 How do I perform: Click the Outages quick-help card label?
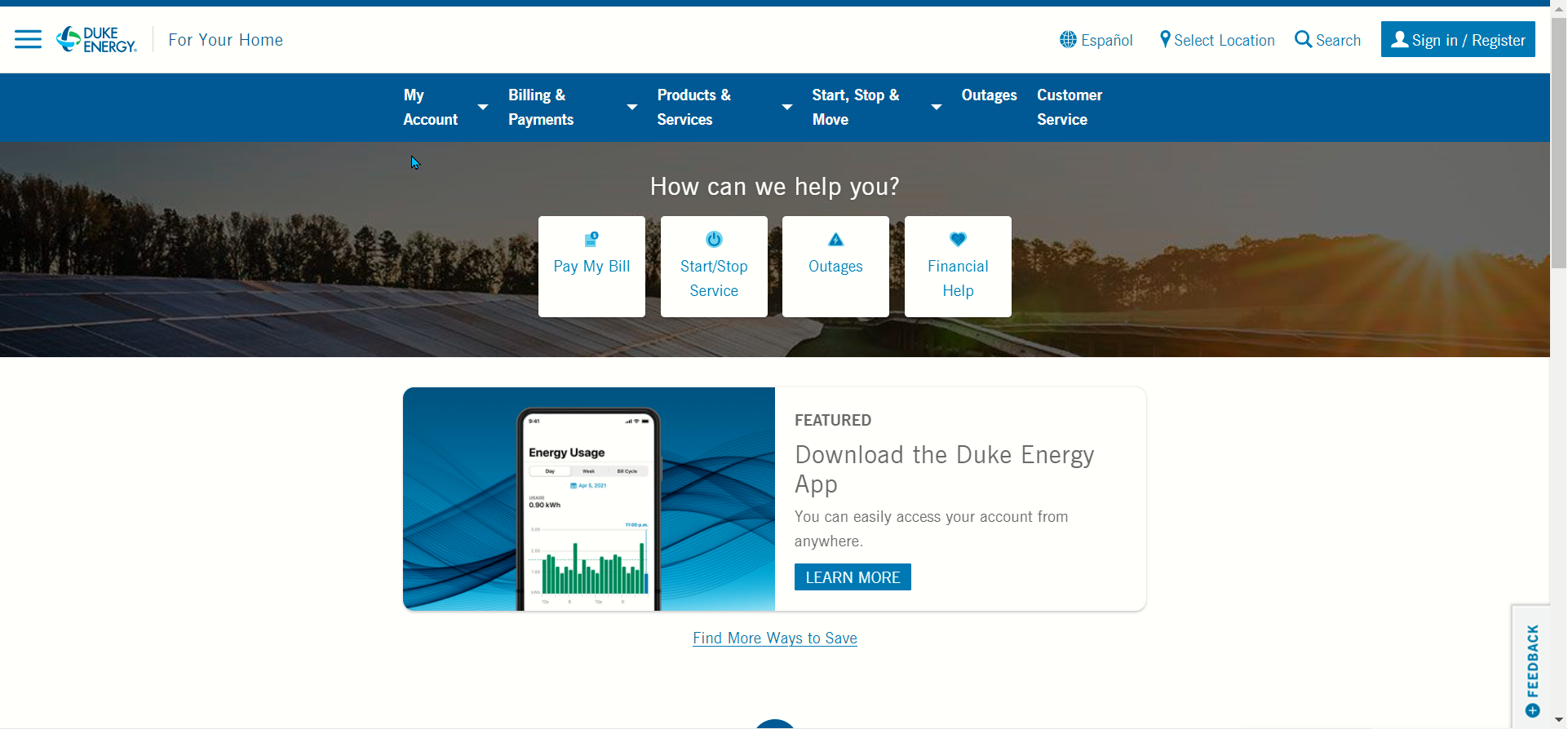[835, 266]
